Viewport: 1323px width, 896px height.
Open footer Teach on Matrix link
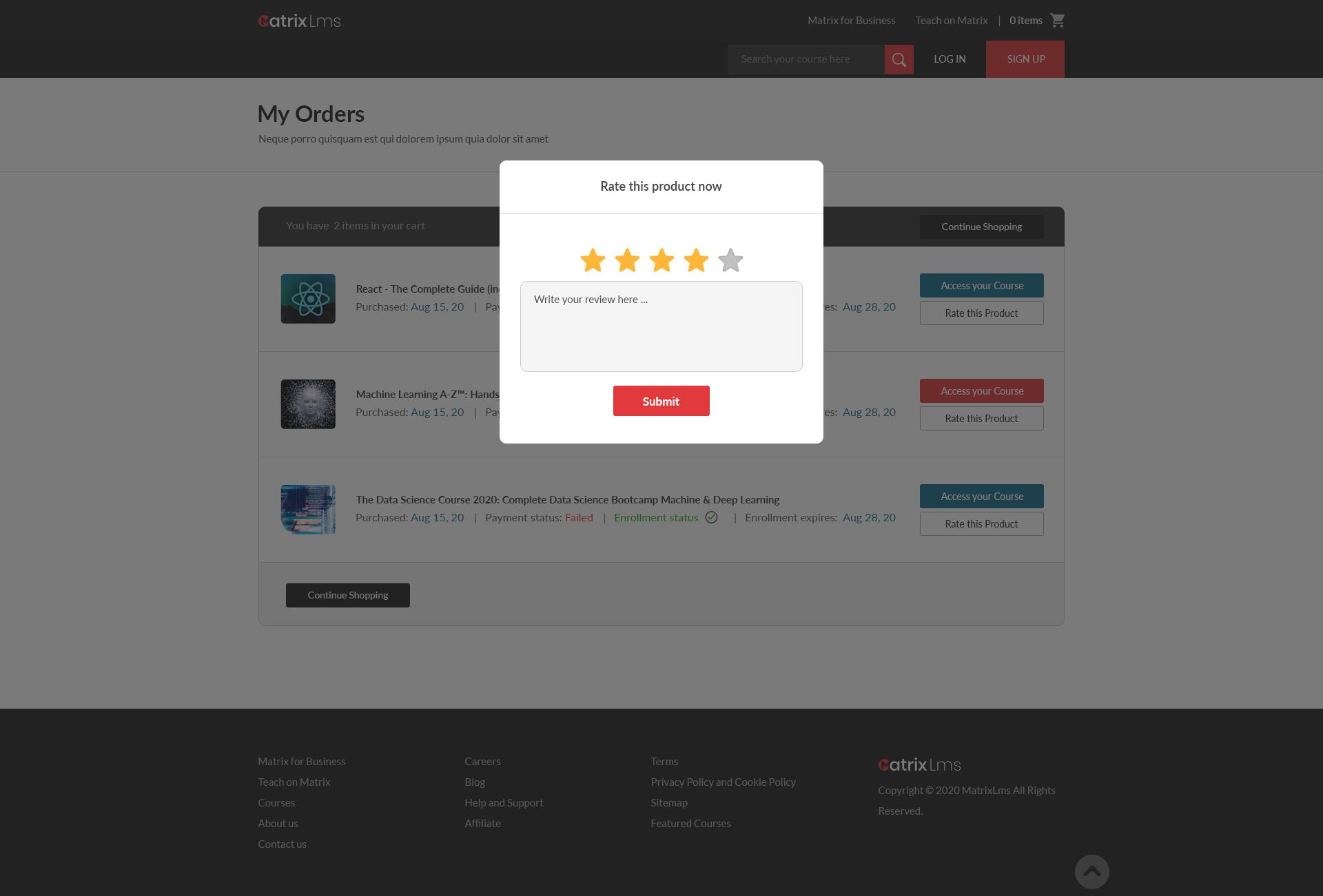(x=294, y=782)
